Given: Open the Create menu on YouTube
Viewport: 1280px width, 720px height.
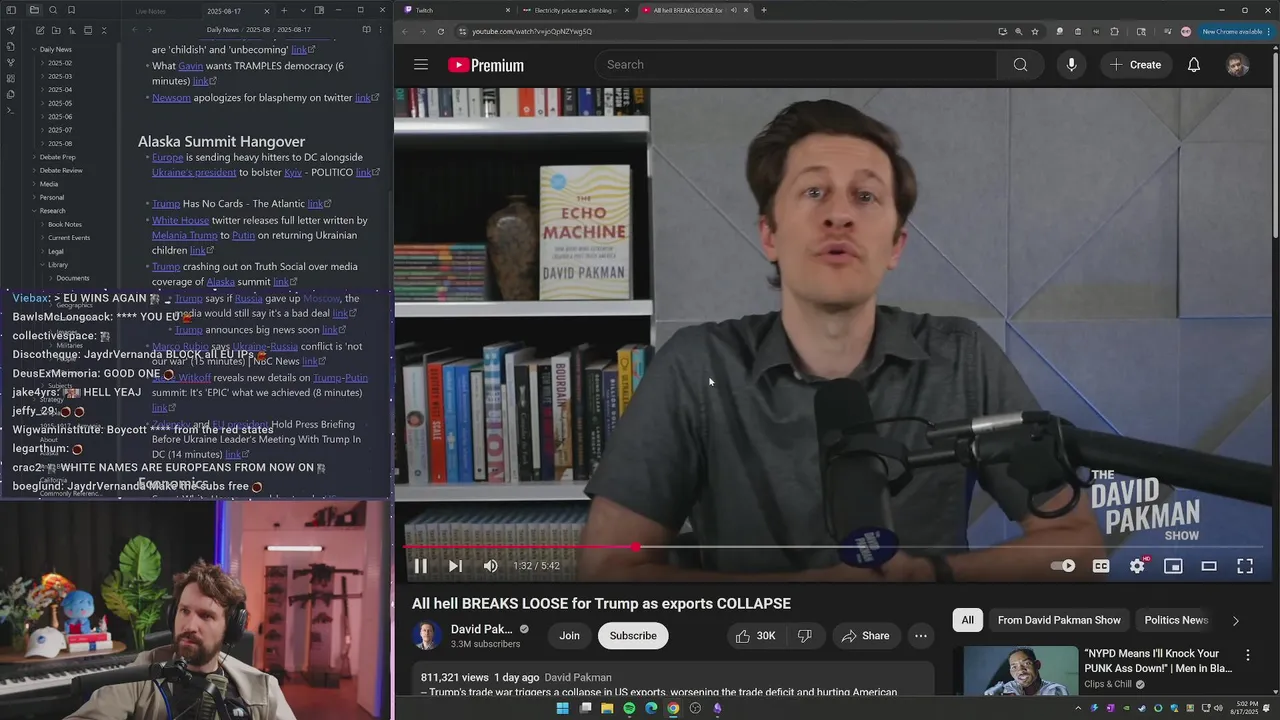Looking at the screenshot, I should pyautogui.click(x=1135, y=65).
